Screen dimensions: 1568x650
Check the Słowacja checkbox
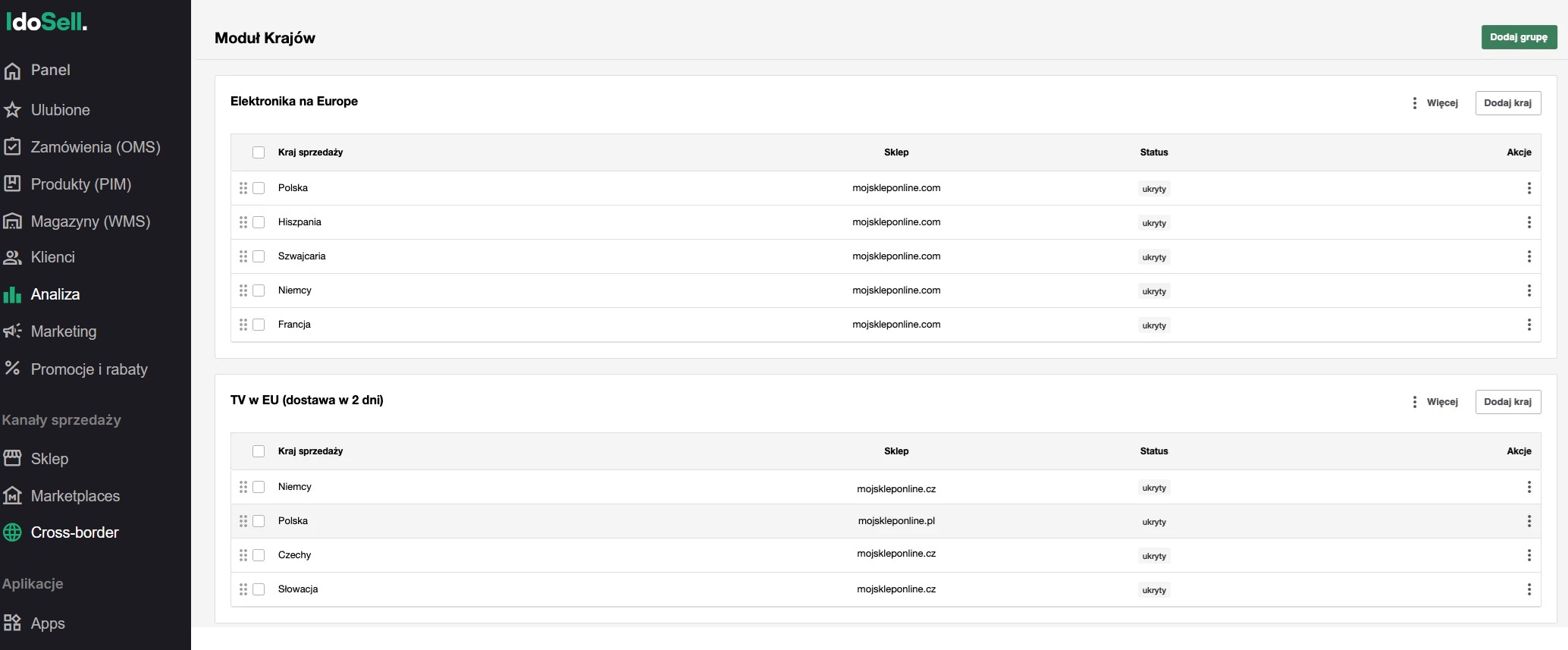pyautogui.click(x=259, y=589)
